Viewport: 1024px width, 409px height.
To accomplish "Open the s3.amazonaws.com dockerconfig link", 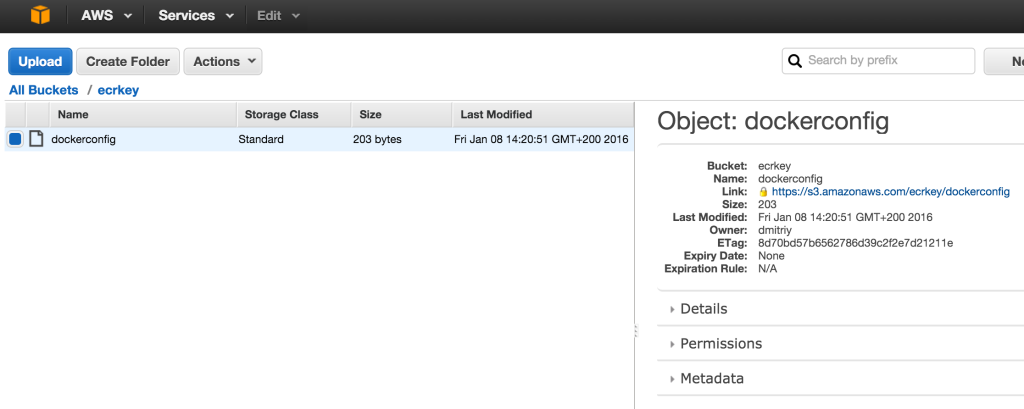I will pos(891,192).
